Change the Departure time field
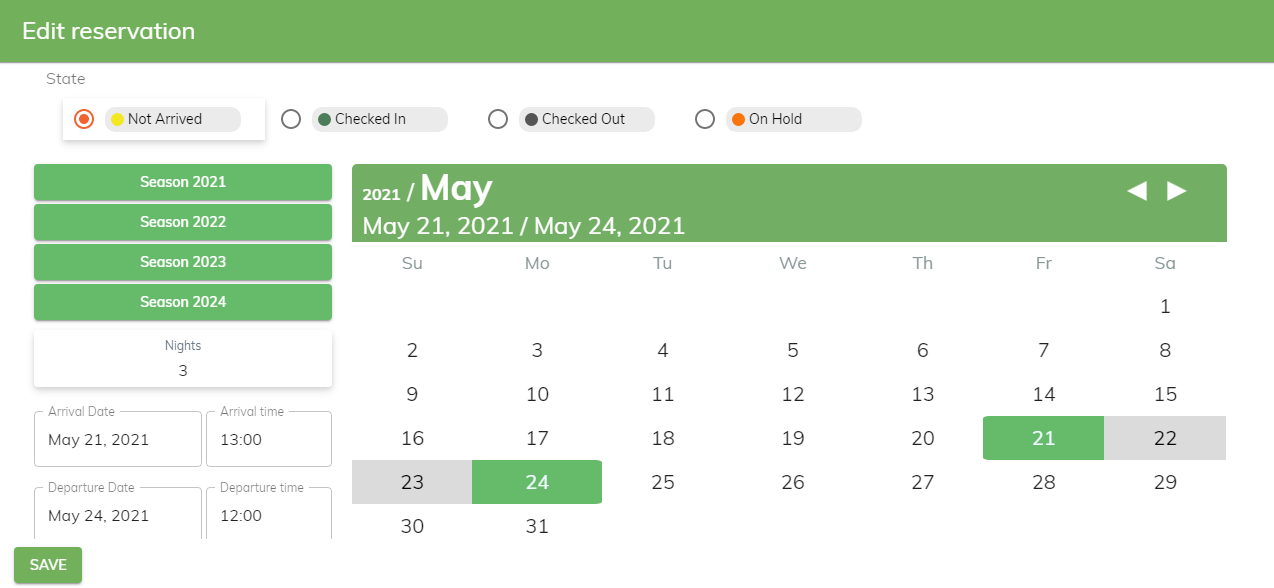Screen dimensions: 1274x588 coord(268,516)
